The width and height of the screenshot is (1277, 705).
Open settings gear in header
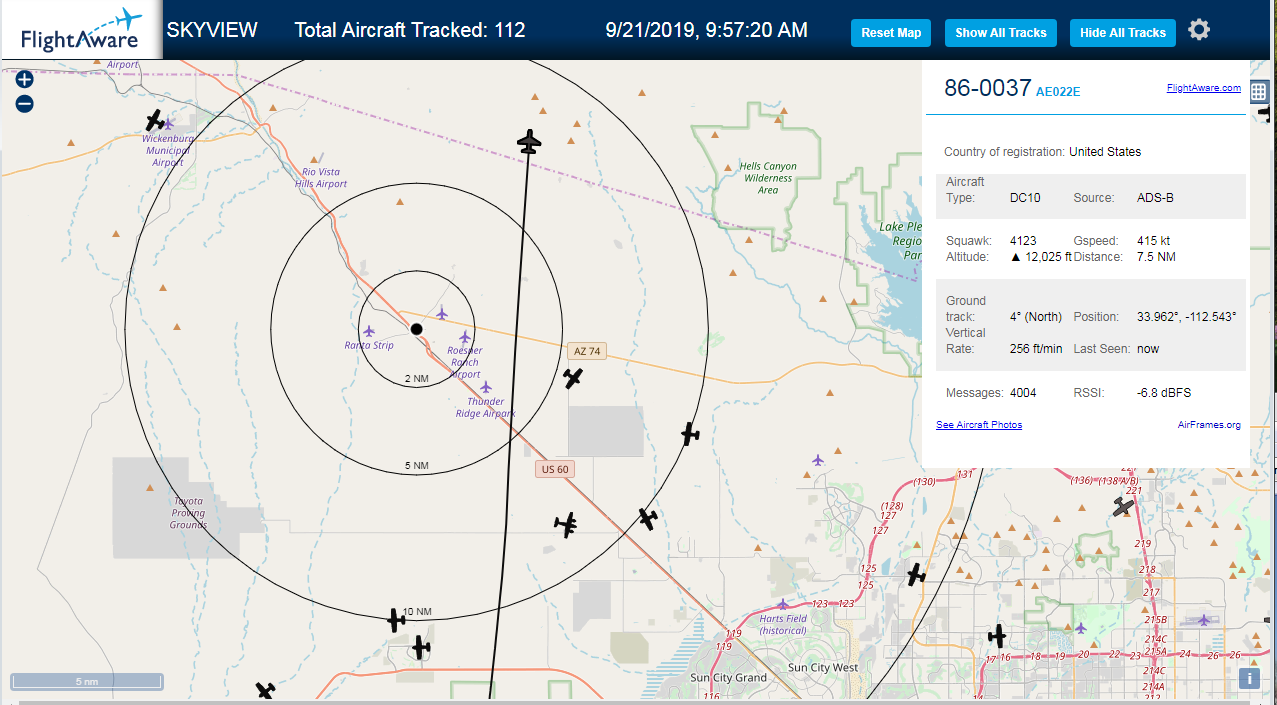[1199, 30]
